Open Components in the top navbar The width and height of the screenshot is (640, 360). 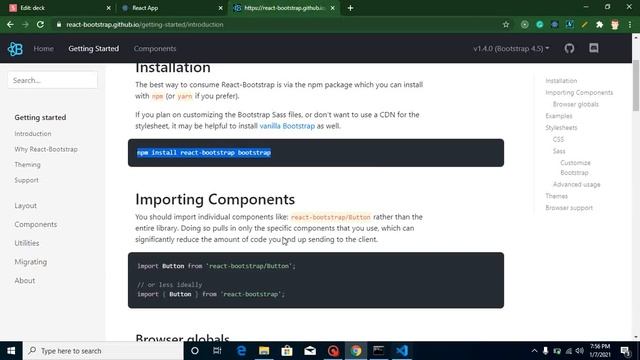155,49
